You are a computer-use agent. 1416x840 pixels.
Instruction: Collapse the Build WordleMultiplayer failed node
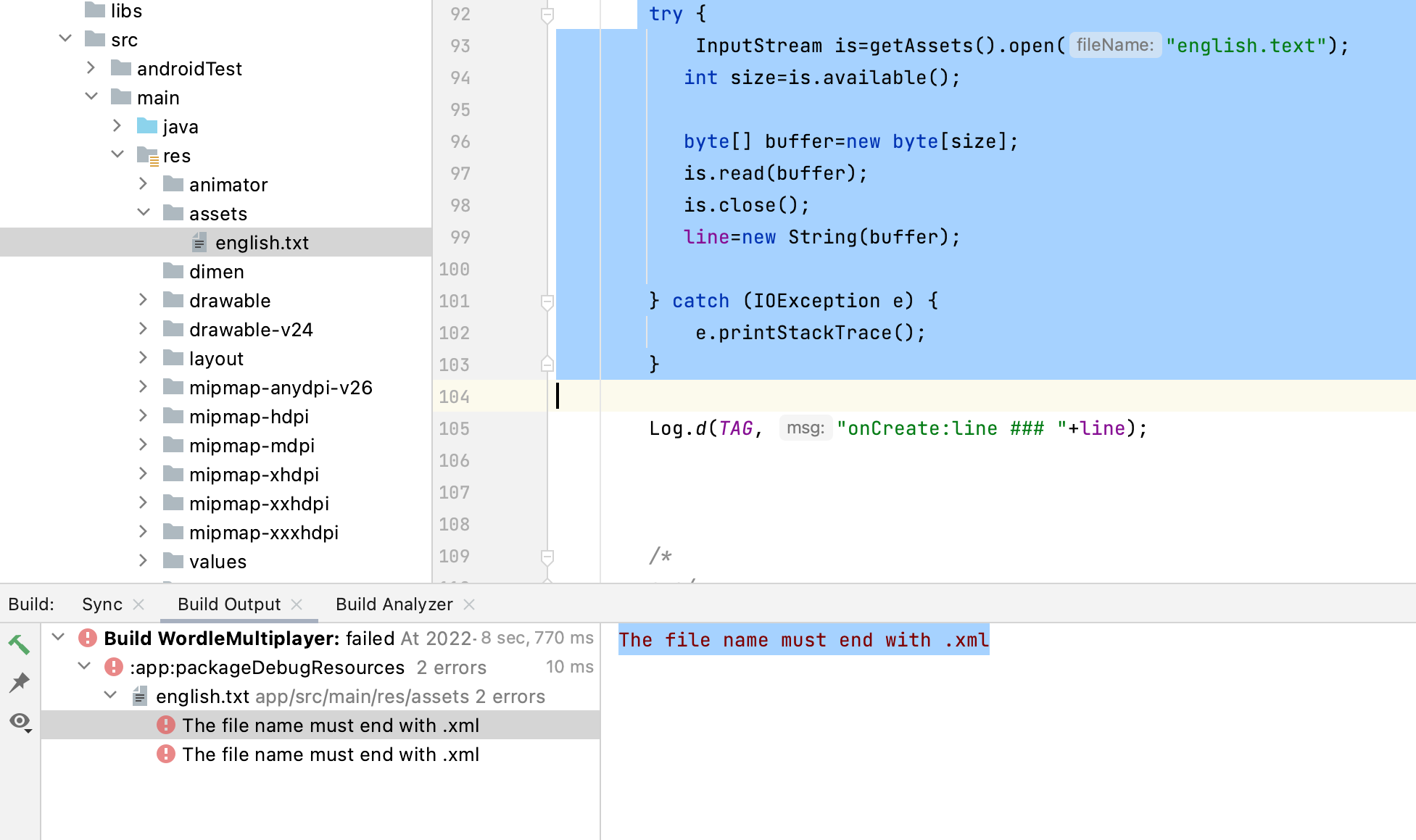coord(59,637)
